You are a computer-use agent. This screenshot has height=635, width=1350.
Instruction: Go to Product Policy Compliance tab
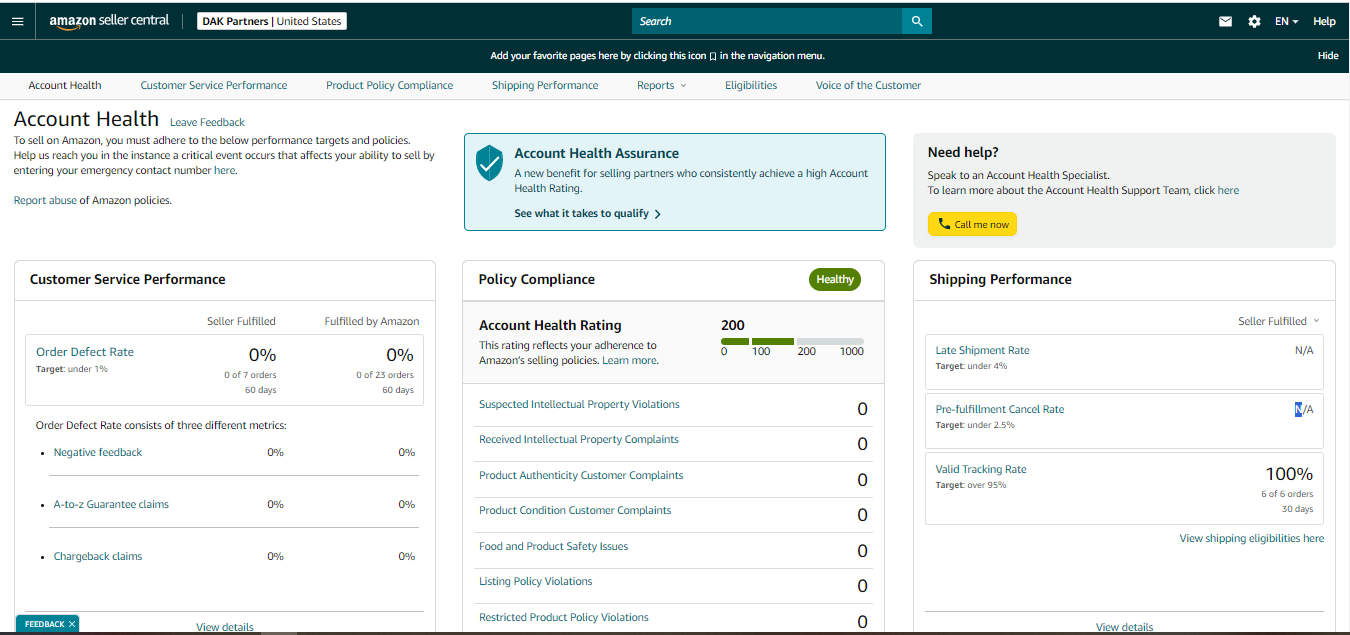(x=389, y=86)
